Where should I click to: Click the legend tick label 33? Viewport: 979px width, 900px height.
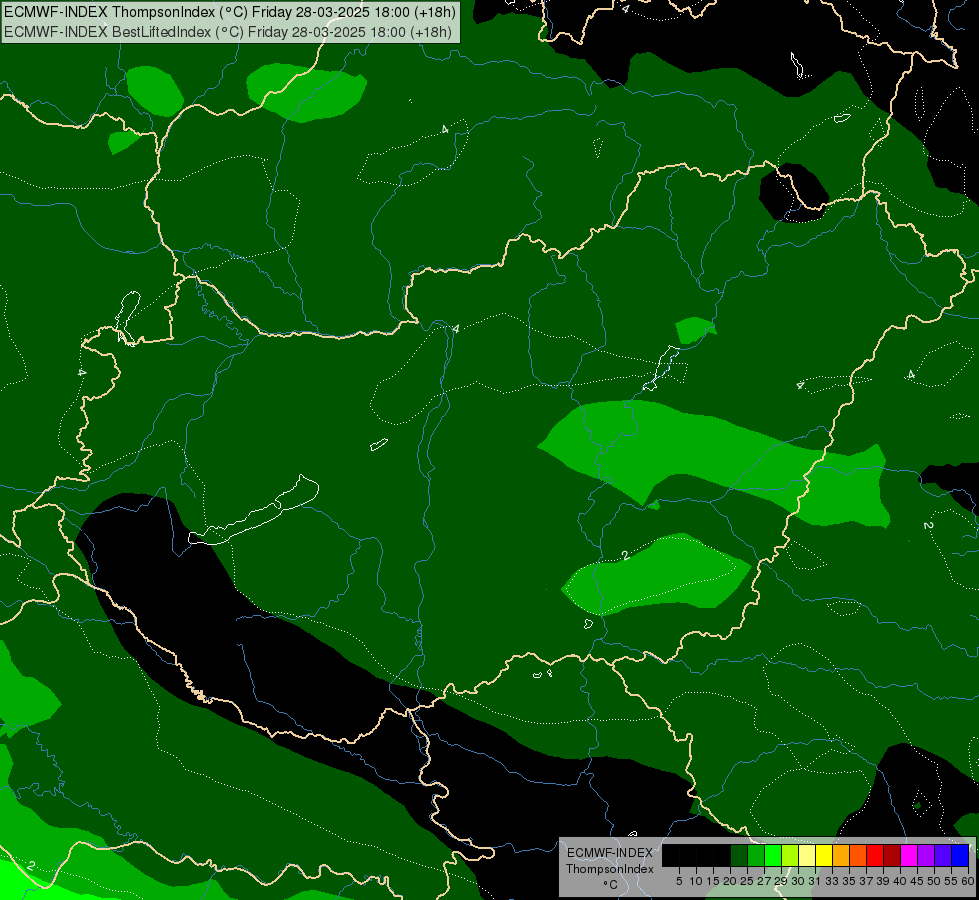coord(832,881)
